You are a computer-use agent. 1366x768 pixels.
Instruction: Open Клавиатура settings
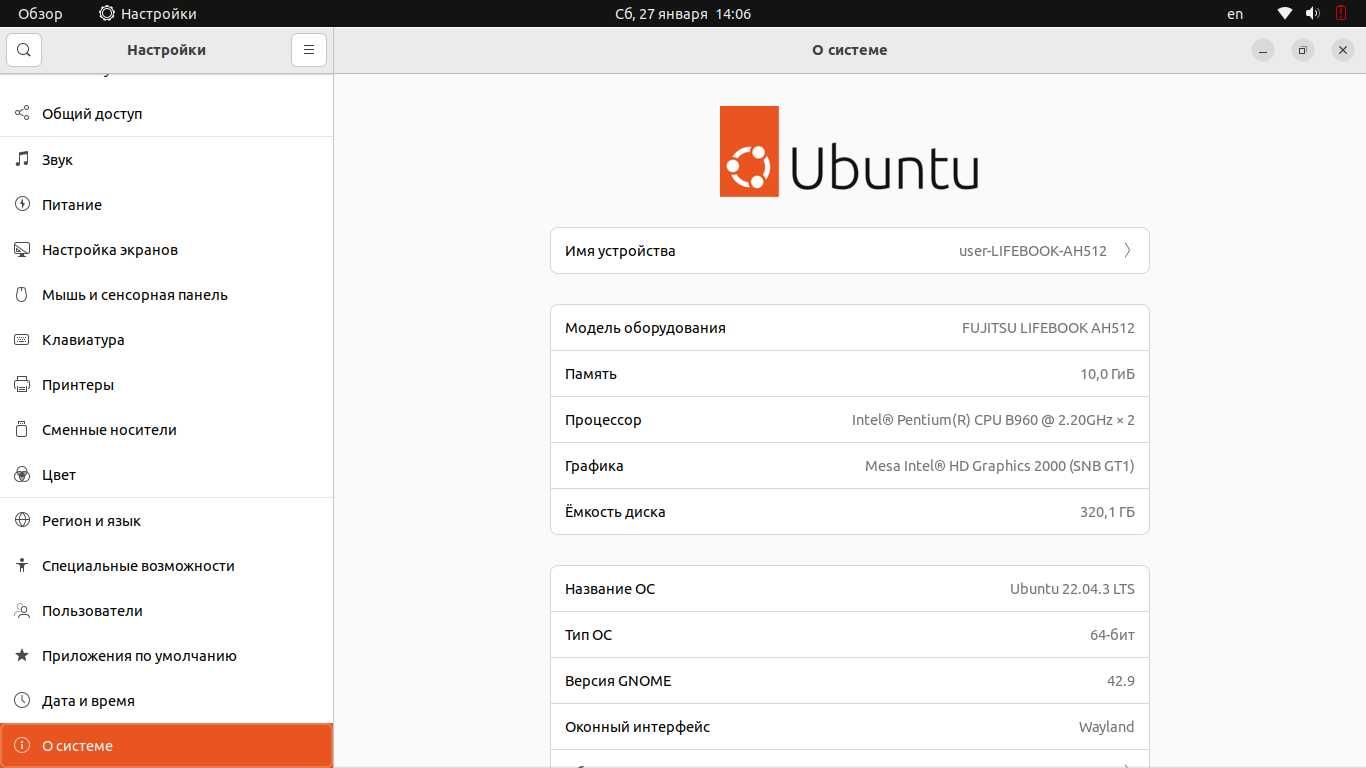pyautogui.click(x=166, y=339)
